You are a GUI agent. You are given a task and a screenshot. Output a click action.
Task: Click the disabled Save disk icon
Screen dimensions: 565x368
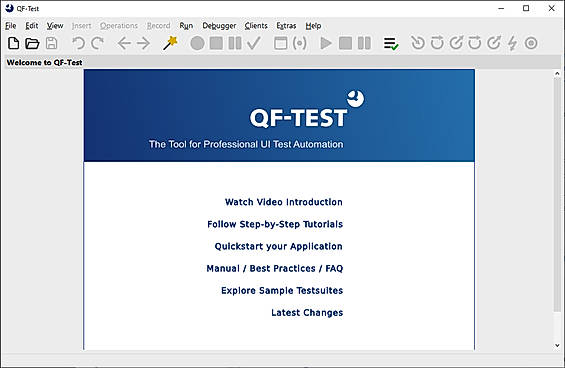(52, 43)
